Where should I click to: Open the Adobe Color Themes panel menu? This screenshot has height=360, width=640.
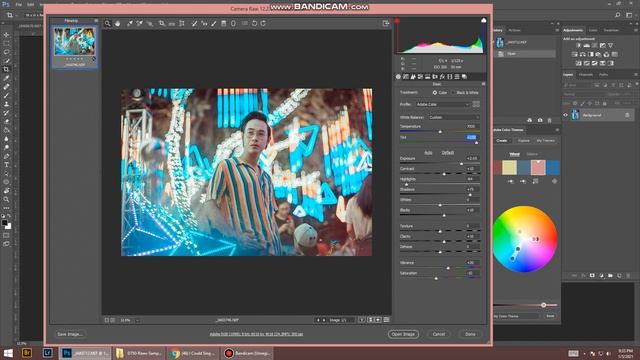[557, 130]
